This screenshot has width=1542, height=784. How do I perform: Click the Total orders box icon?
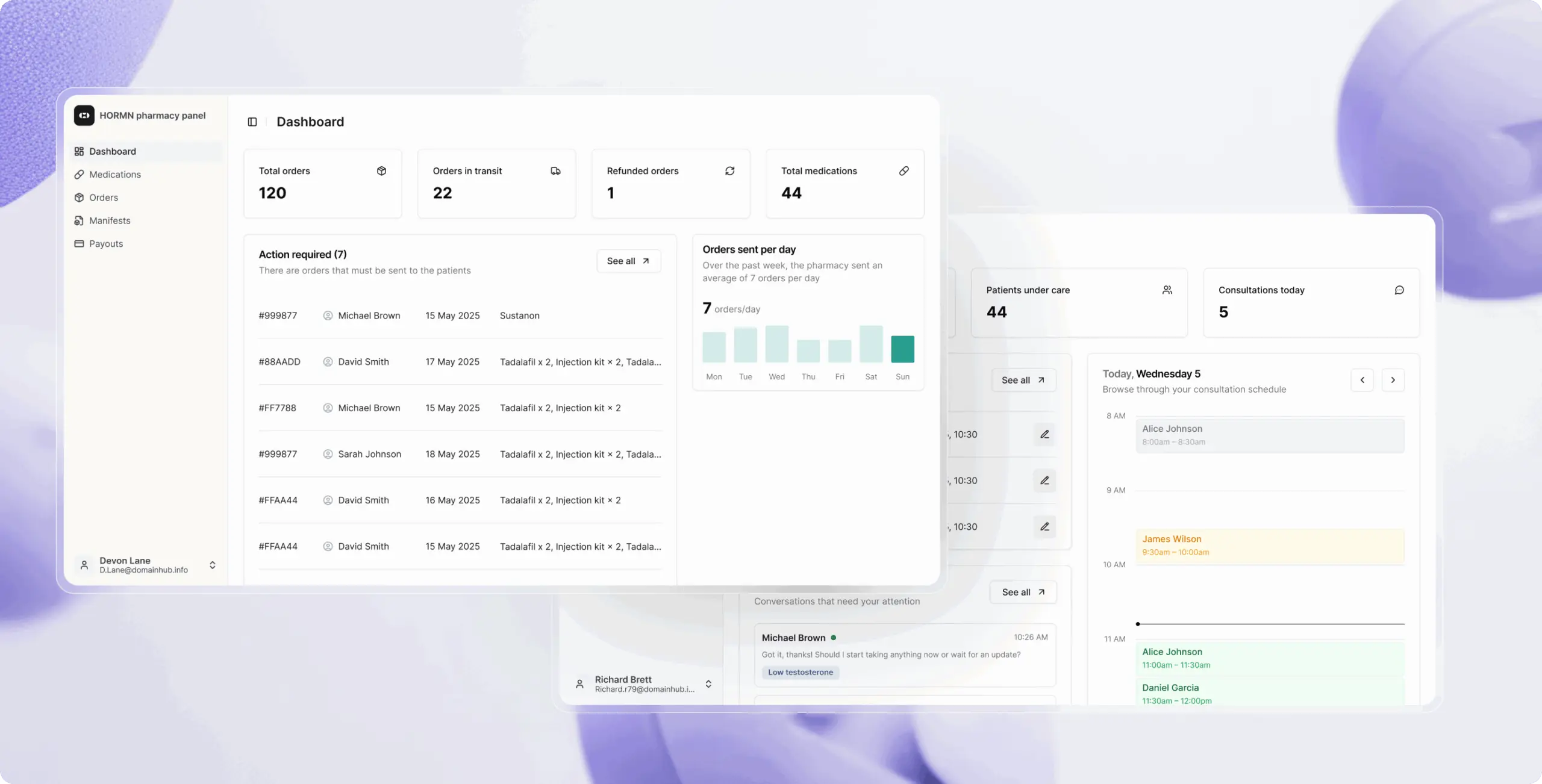(381, 171)
